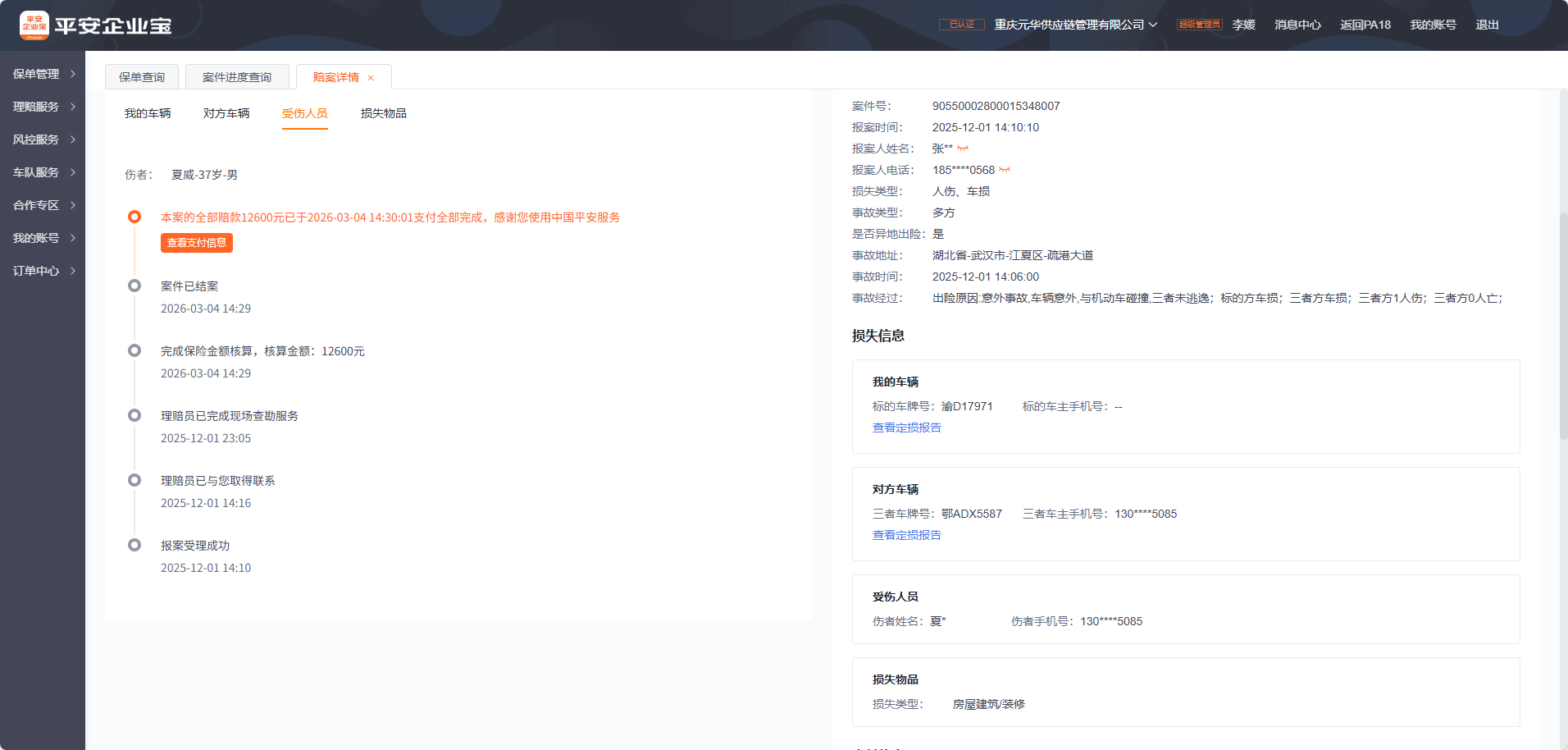Viewport: 1568px width, 750px height.
Task: Open 消息中心 in the top bar
Action: [x=1297, y=25]
